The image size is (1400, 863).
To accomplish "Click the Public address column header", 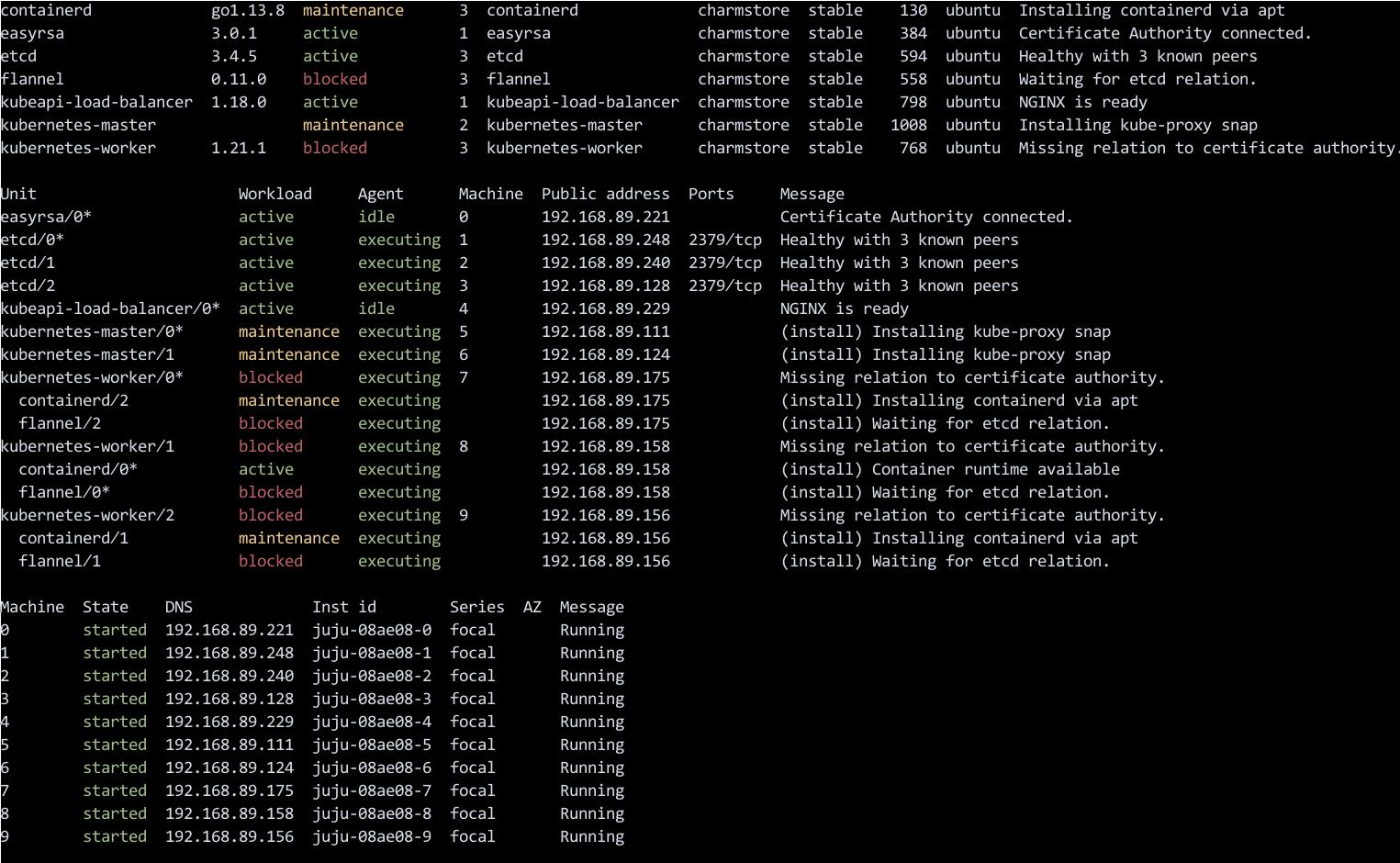I will pos(606,194).
